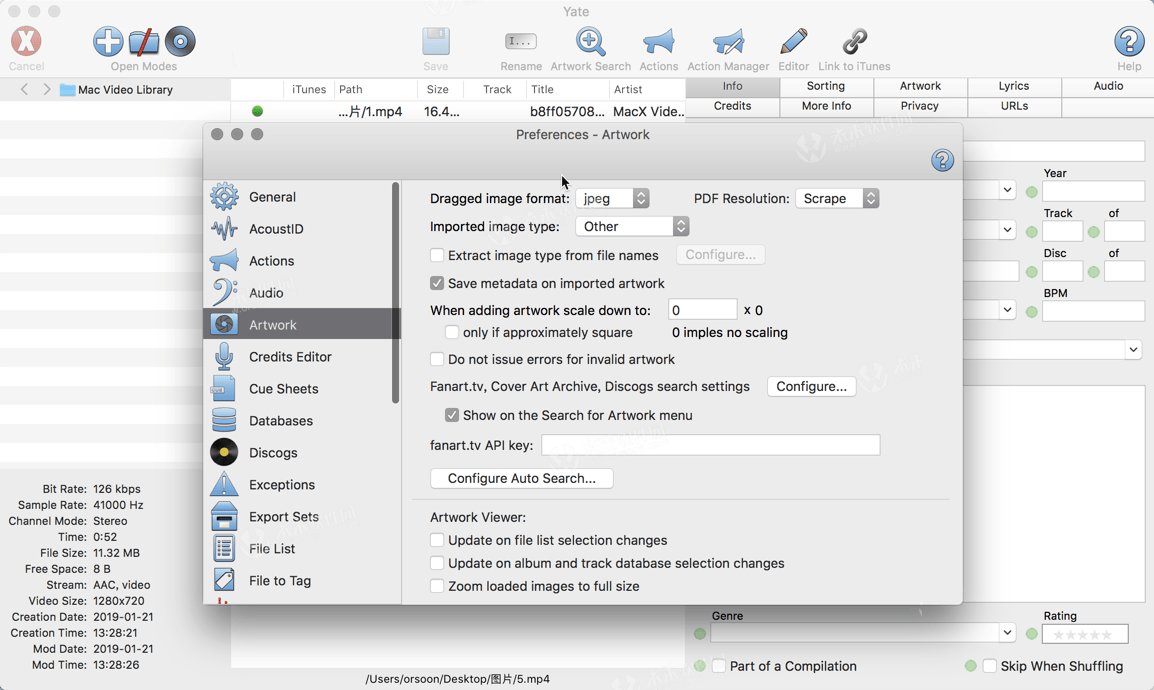This screenshot has width=1154, height=690.
Task: Check Do not issue errors for invalid artwork
Action: click(437, 359)
